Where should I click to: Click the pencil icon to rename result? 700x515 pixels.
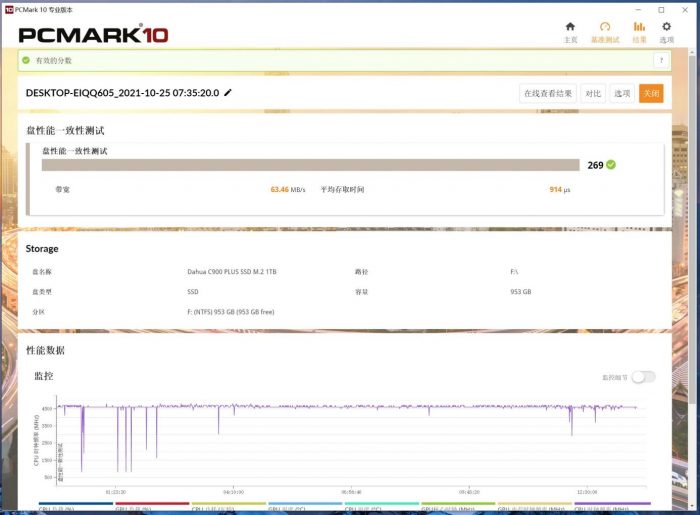228,93
